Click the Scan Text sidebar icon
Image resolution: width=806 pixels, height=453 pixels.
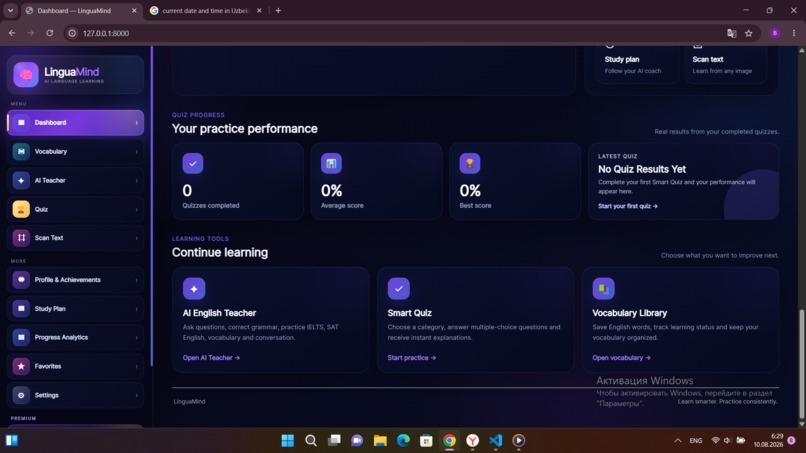(21, 238)
